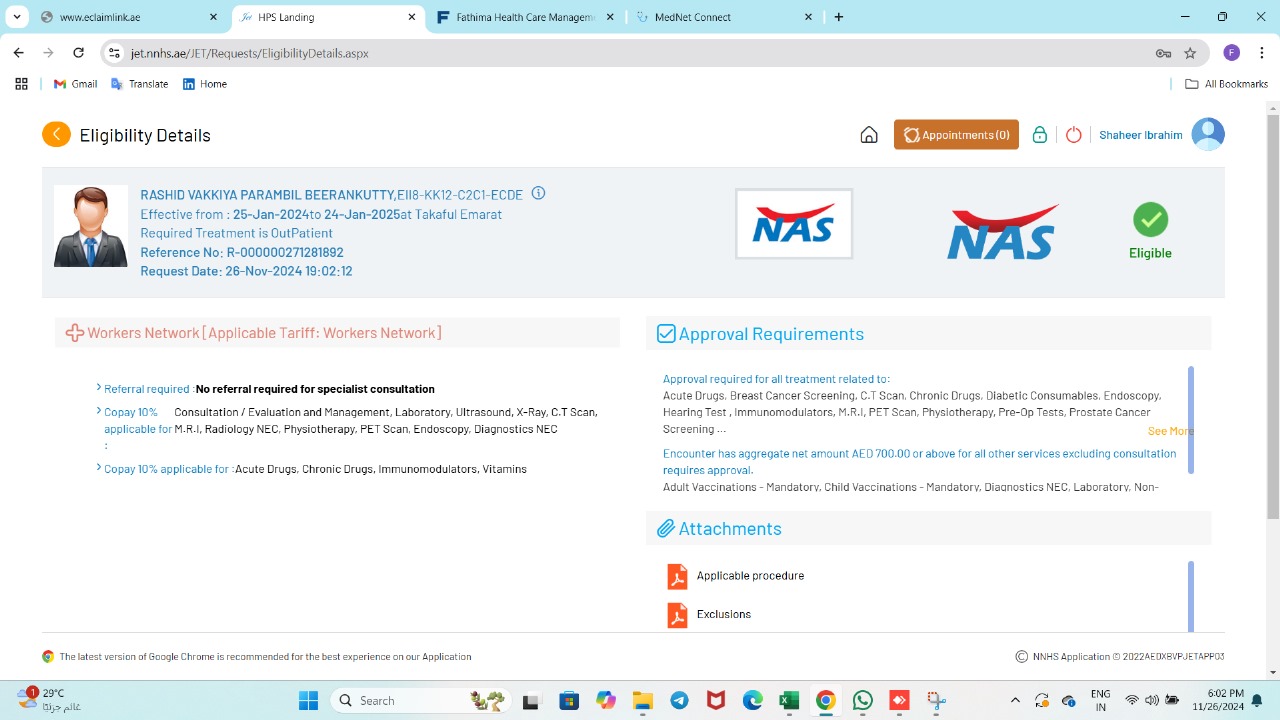Click the Approval Requirements scrollbar
Image resolution: width=1280 pixels, height=720 pixels.
tap(1191, 420)
